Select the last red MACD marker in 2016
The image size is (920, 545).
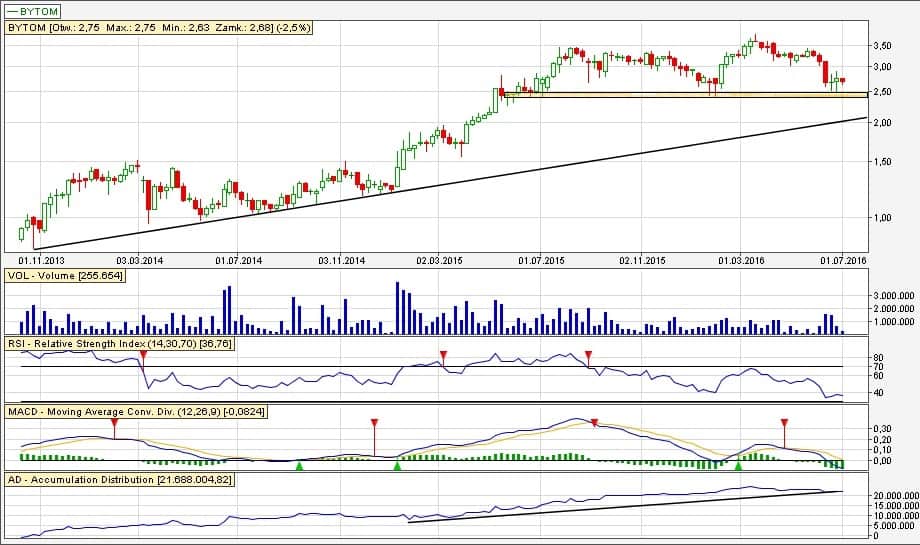(784, 423)
